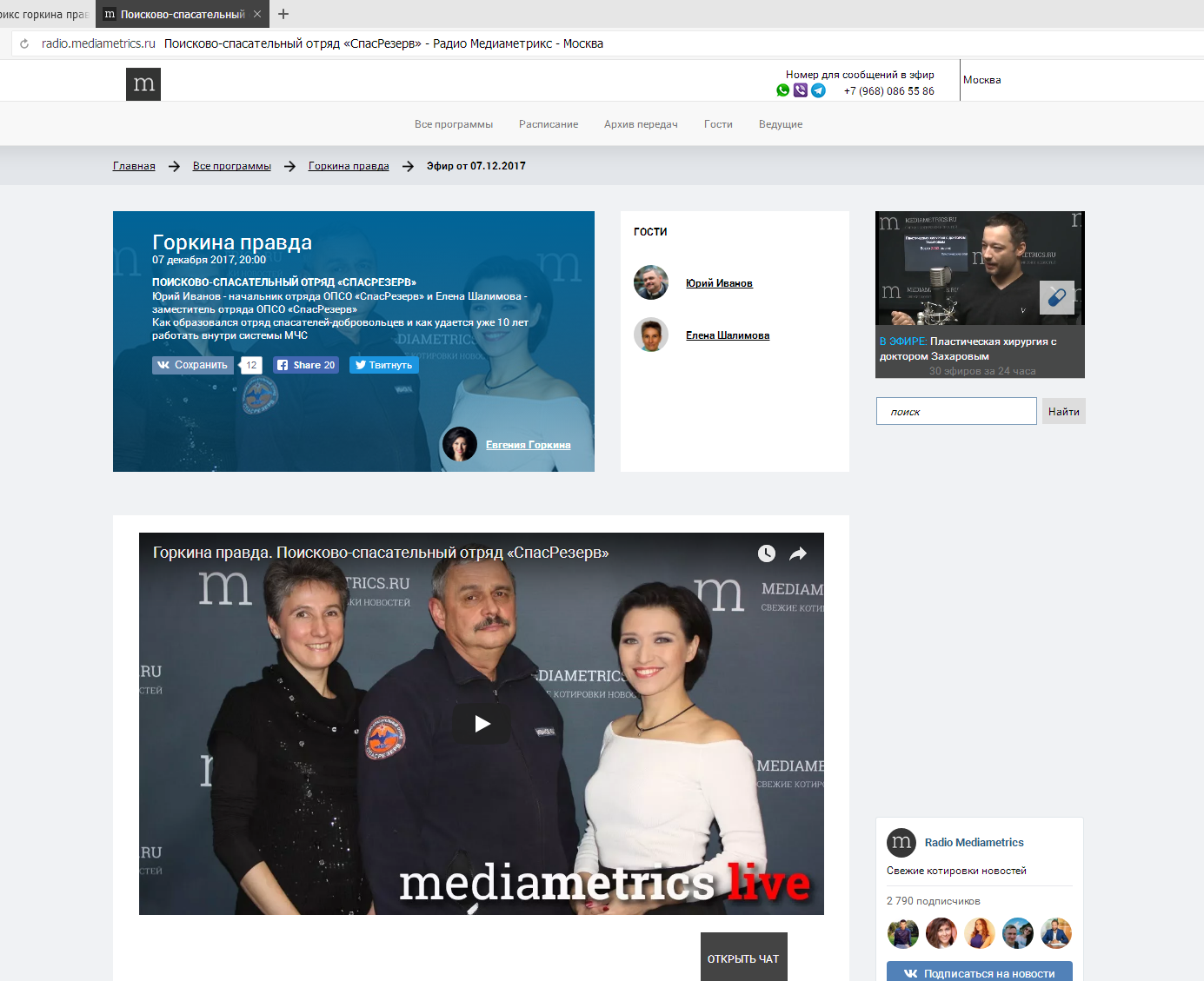The image size is (1204, 981).
Task: Click the Viber messenger icon
Action: click(x=801, y=90)
